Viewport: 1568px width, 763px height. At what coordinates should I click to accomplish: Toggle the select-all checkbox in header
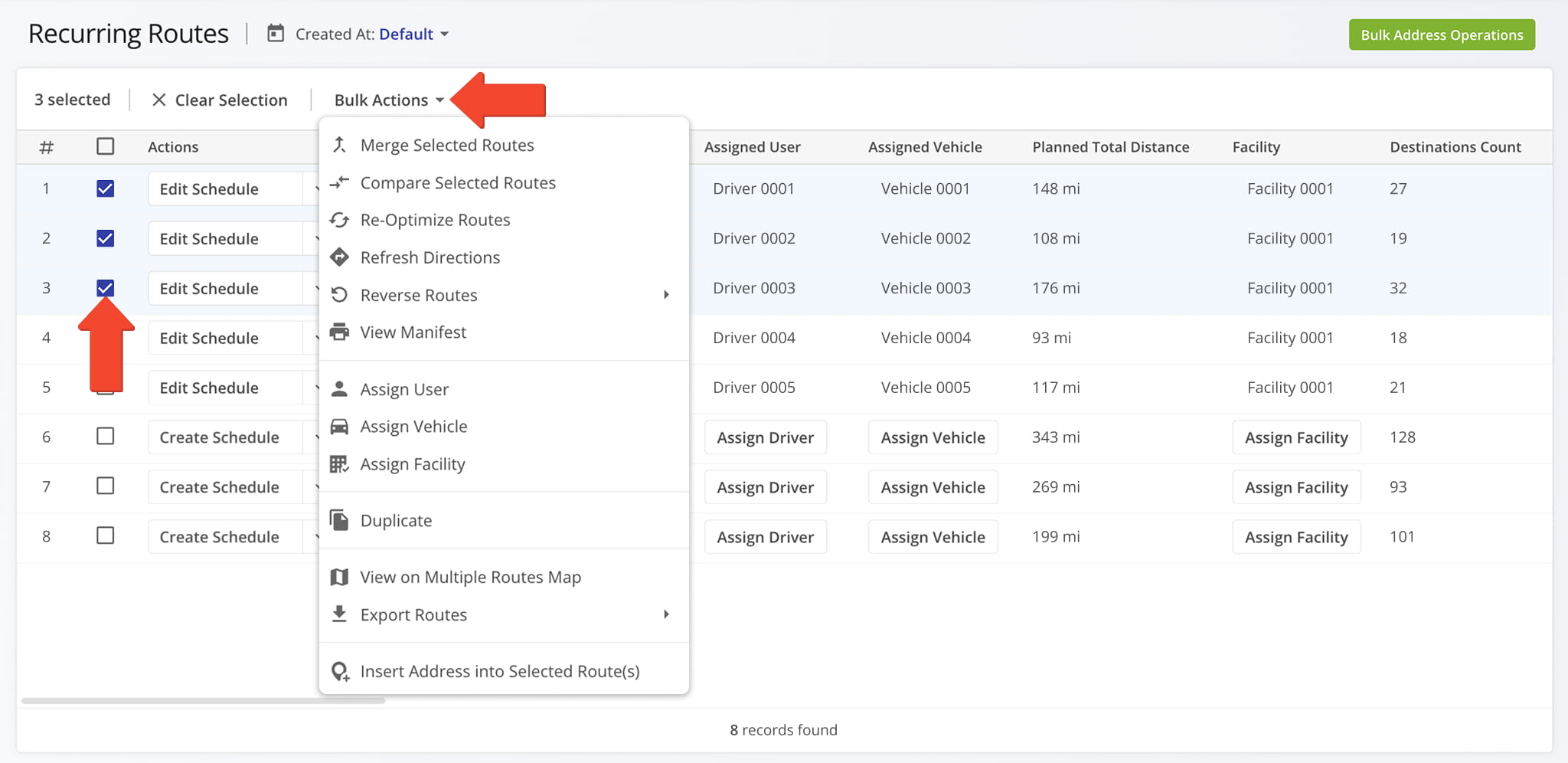[106, 146]
